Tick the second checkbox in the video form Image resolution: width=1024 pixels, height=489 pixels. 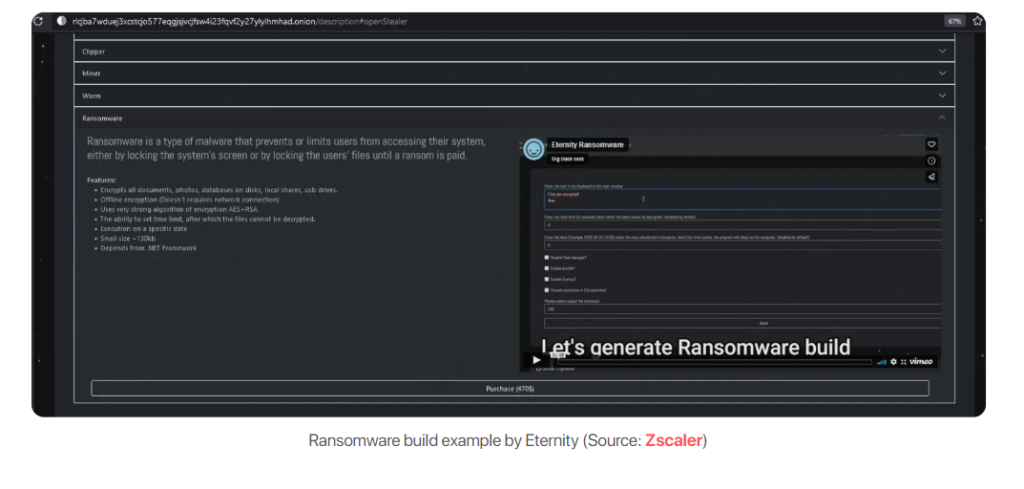pos(547,268)
